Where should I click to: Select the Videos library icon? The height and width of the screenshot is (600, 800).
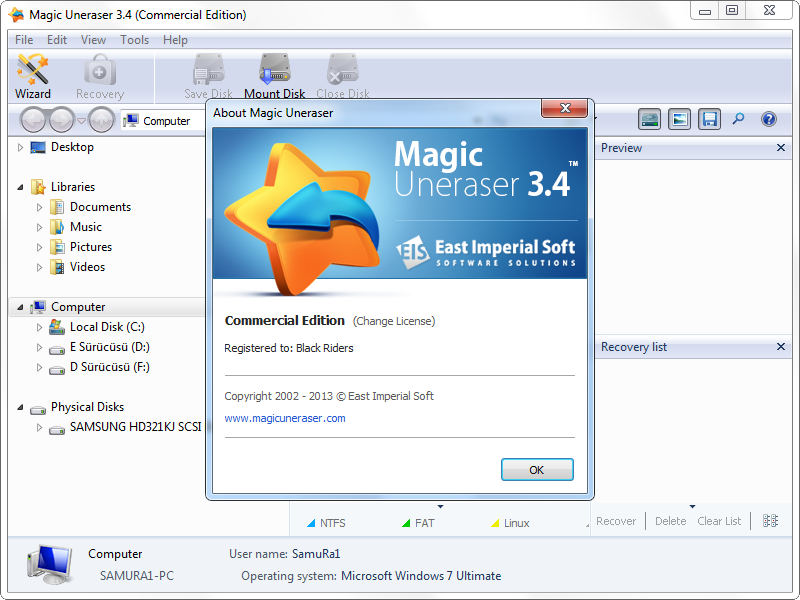(57, 267)
